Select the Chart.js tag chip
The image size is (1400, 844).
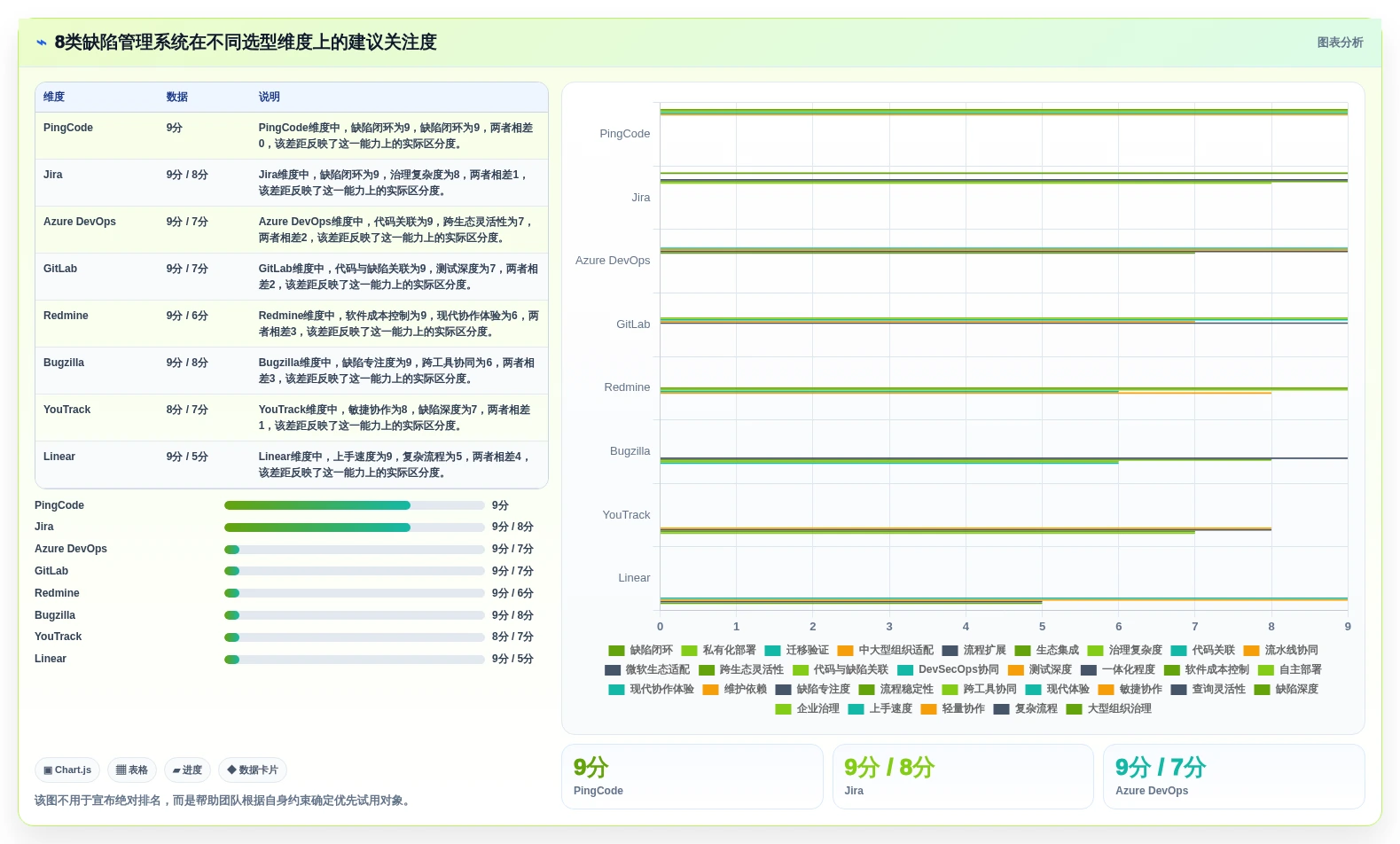(67, 770)
